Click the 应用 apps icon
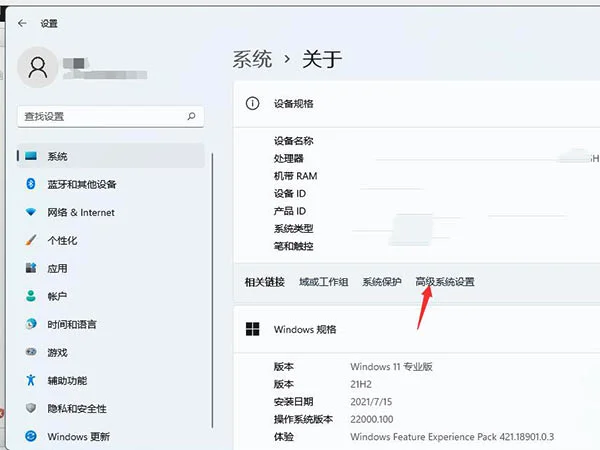Screen dimensions: 600x450 (x=31, y=268)
